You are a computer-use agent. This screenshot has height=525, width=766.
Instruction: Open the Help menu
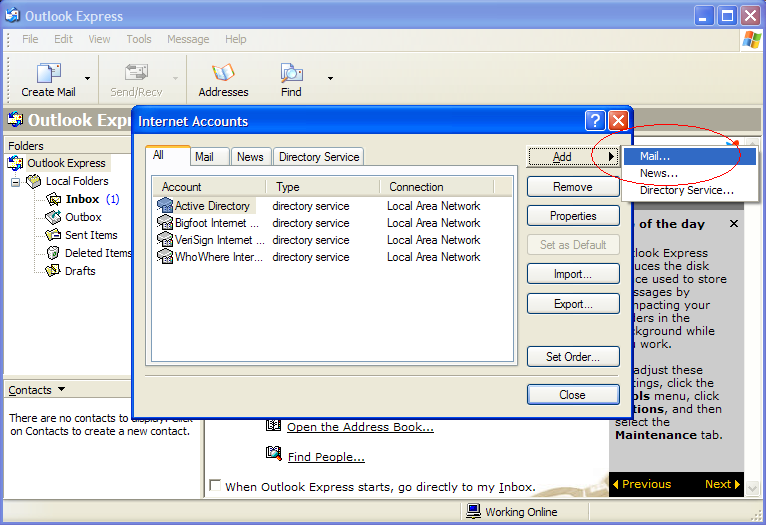235,39
